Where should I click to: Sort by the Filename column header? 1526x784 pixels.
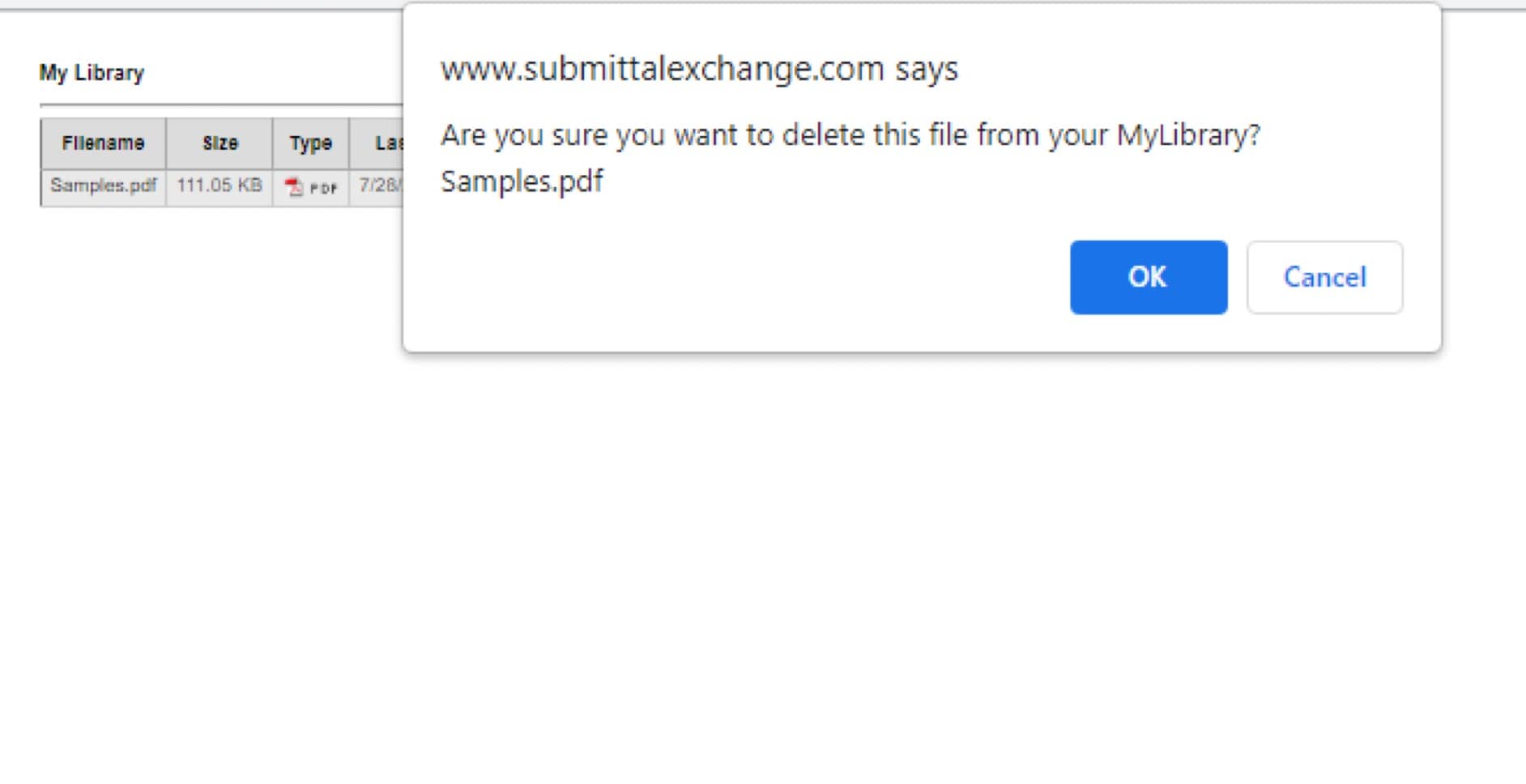(103, 143)
